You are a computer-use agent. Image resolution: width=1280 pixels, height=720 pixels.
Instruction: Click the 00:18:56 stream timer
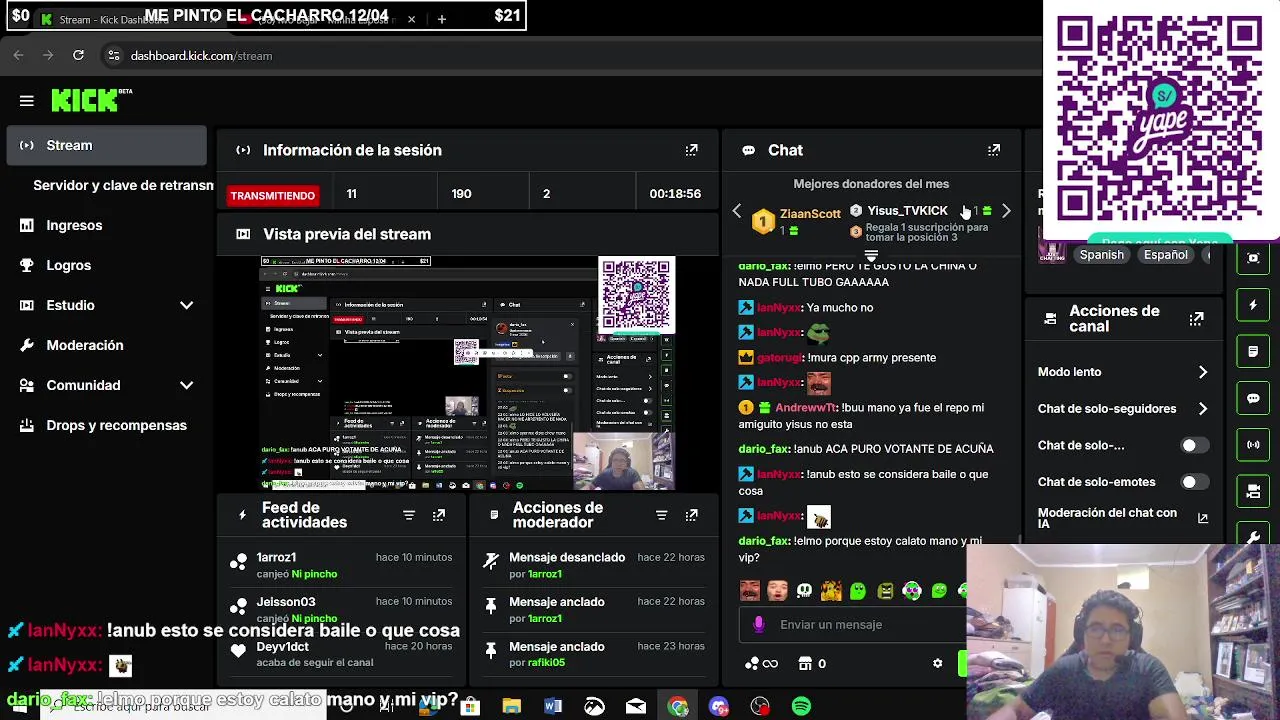675,194
